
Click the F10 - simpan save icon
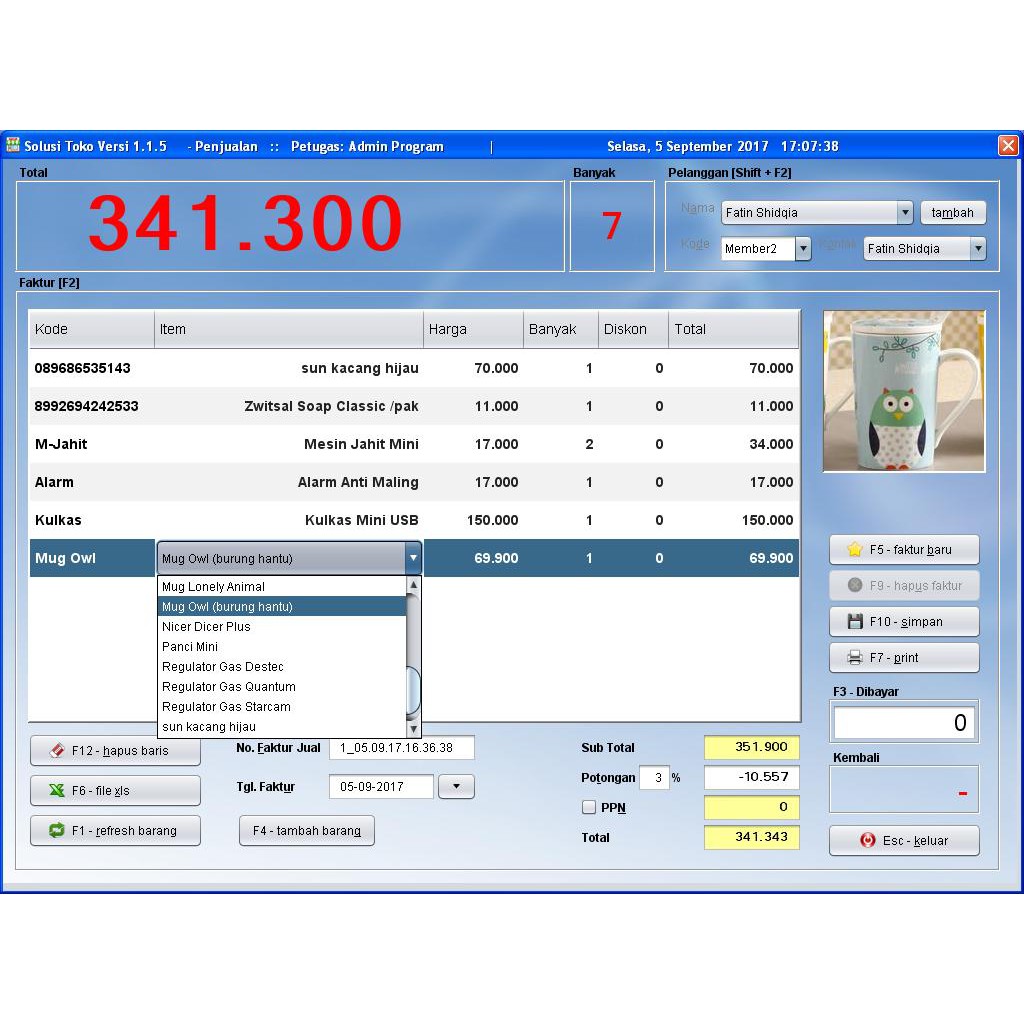pos(855,621)
